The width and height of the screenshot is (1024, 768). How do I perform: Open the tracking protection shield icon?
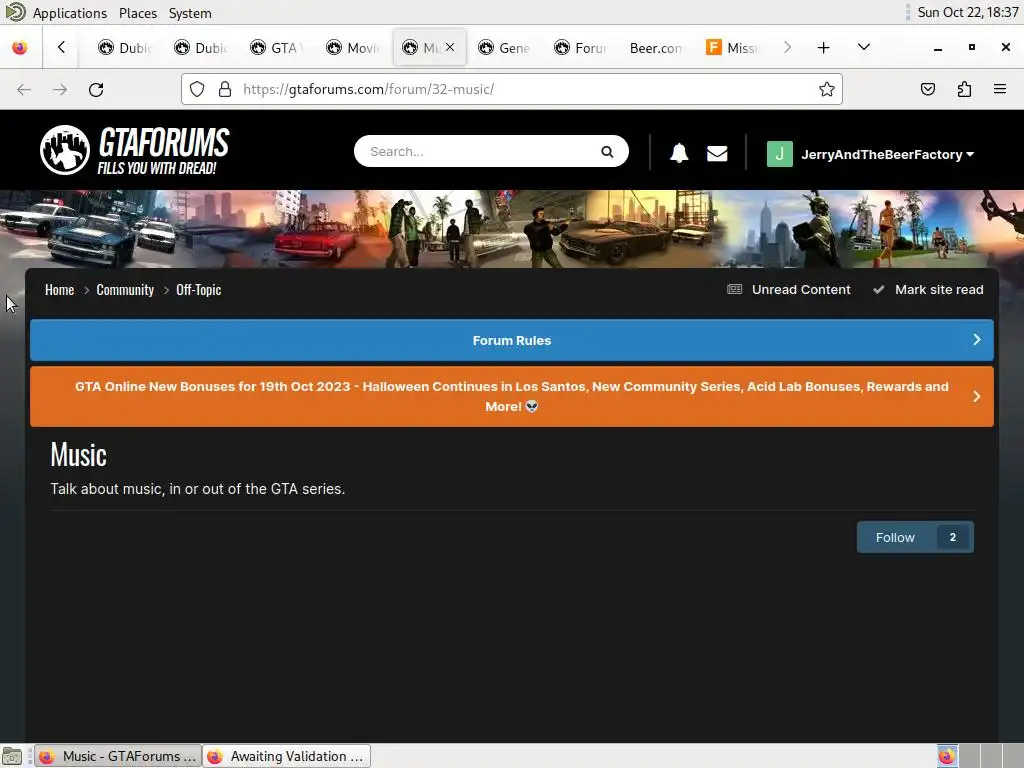click(x=197, y=89)
